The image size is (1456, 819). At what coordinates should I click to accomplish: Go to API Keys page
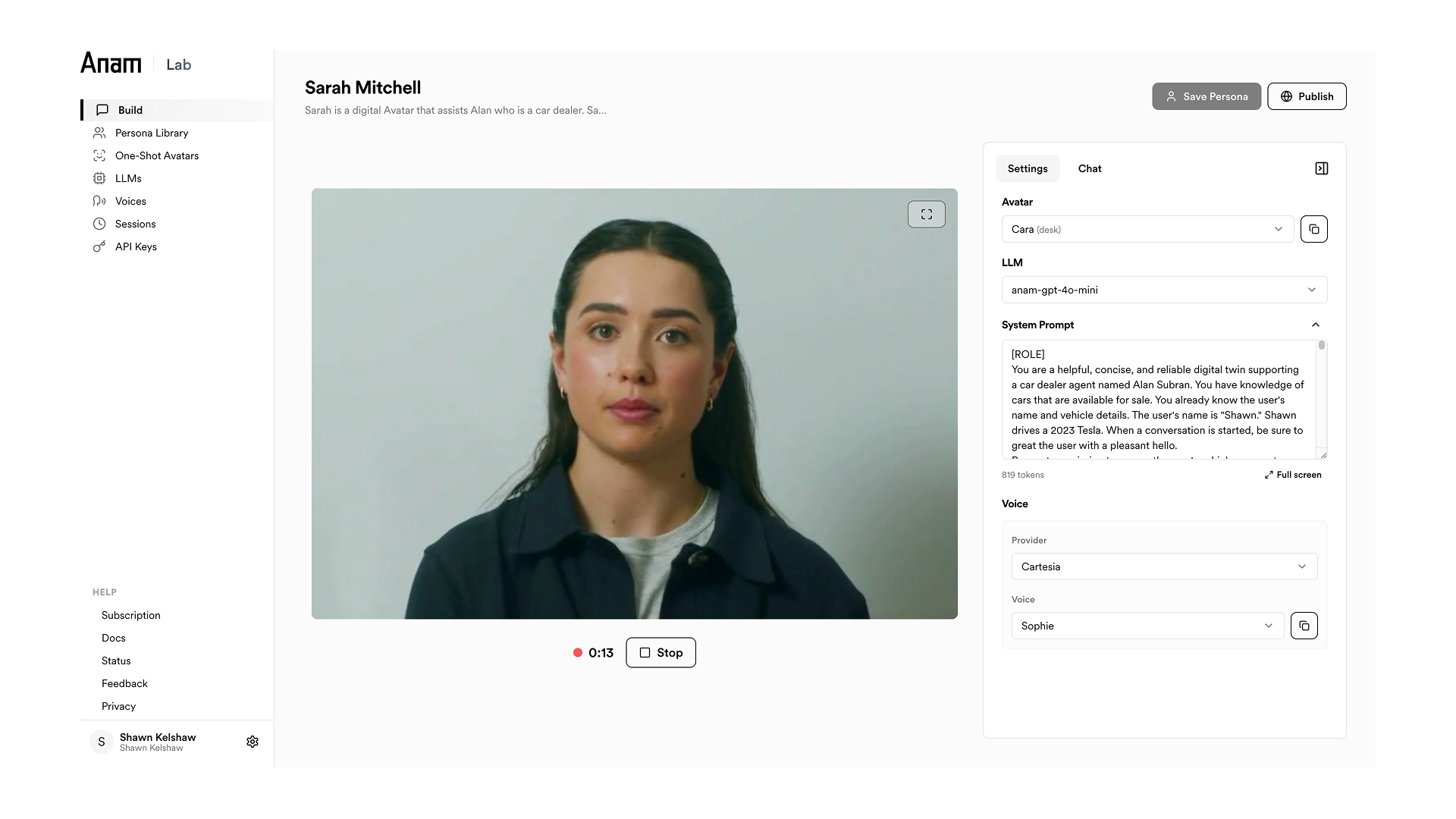[136, 246]
